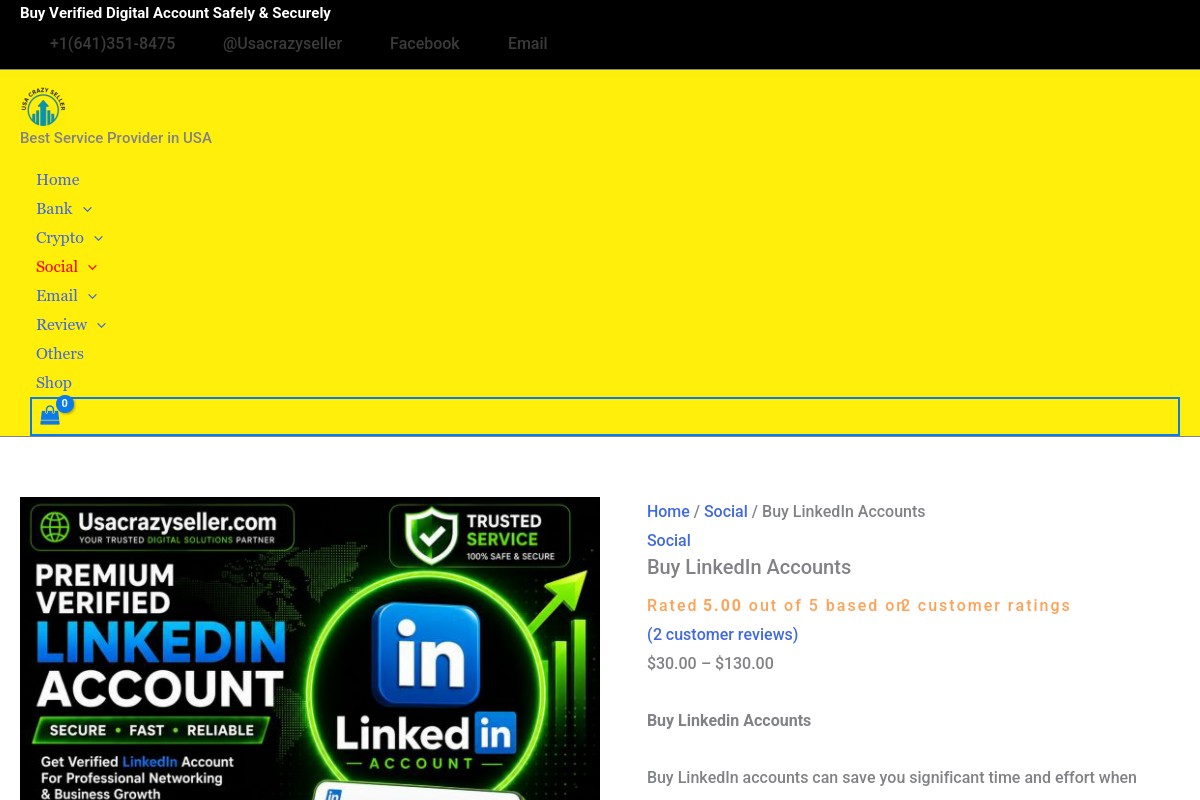
Task: Open the @Usacrazyseller contact link
Action: [x=282, y=44]
